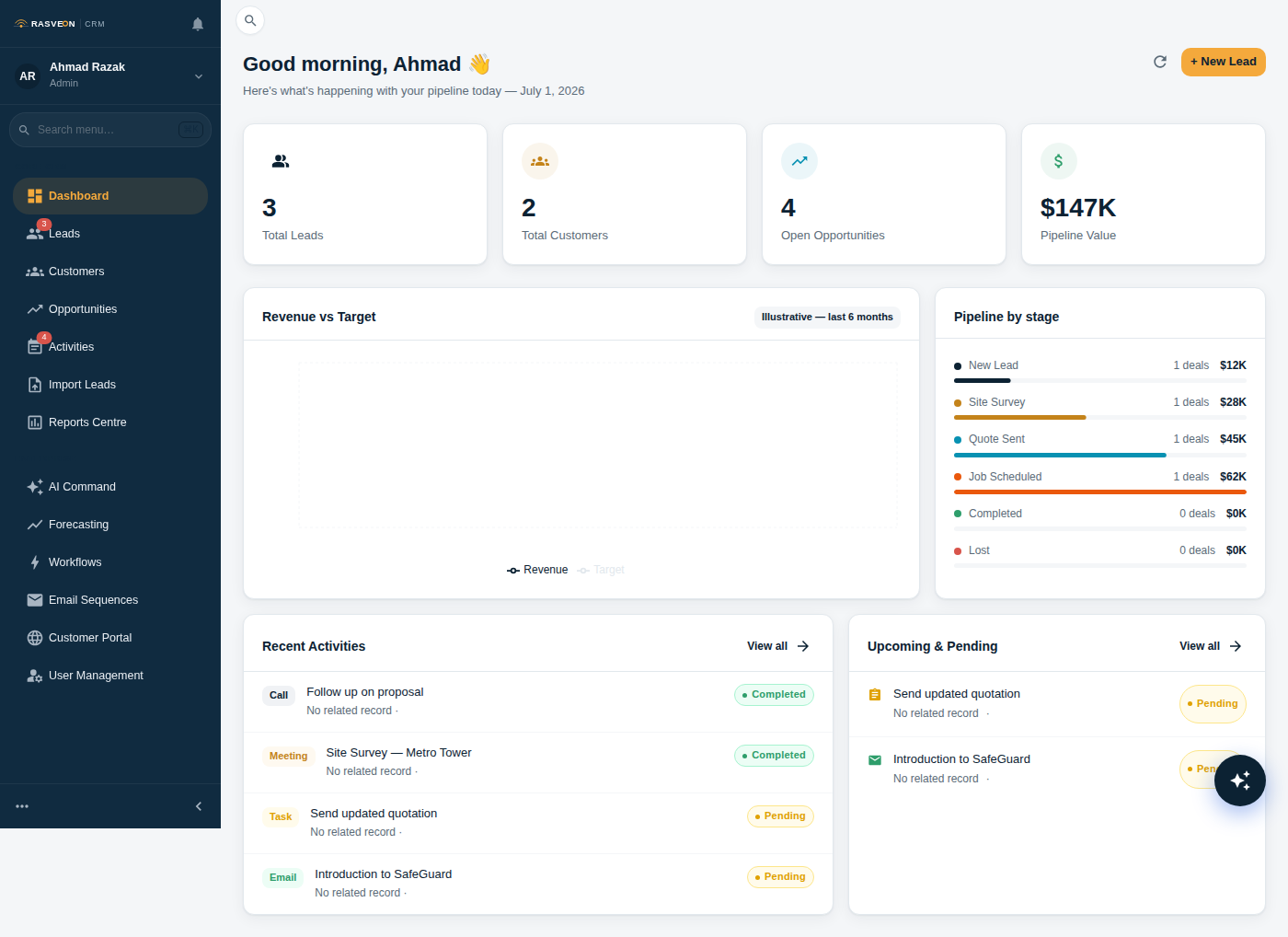Click the Meeting tag on Site Survey activity
1288x937 pixels.
coord(289,757)
